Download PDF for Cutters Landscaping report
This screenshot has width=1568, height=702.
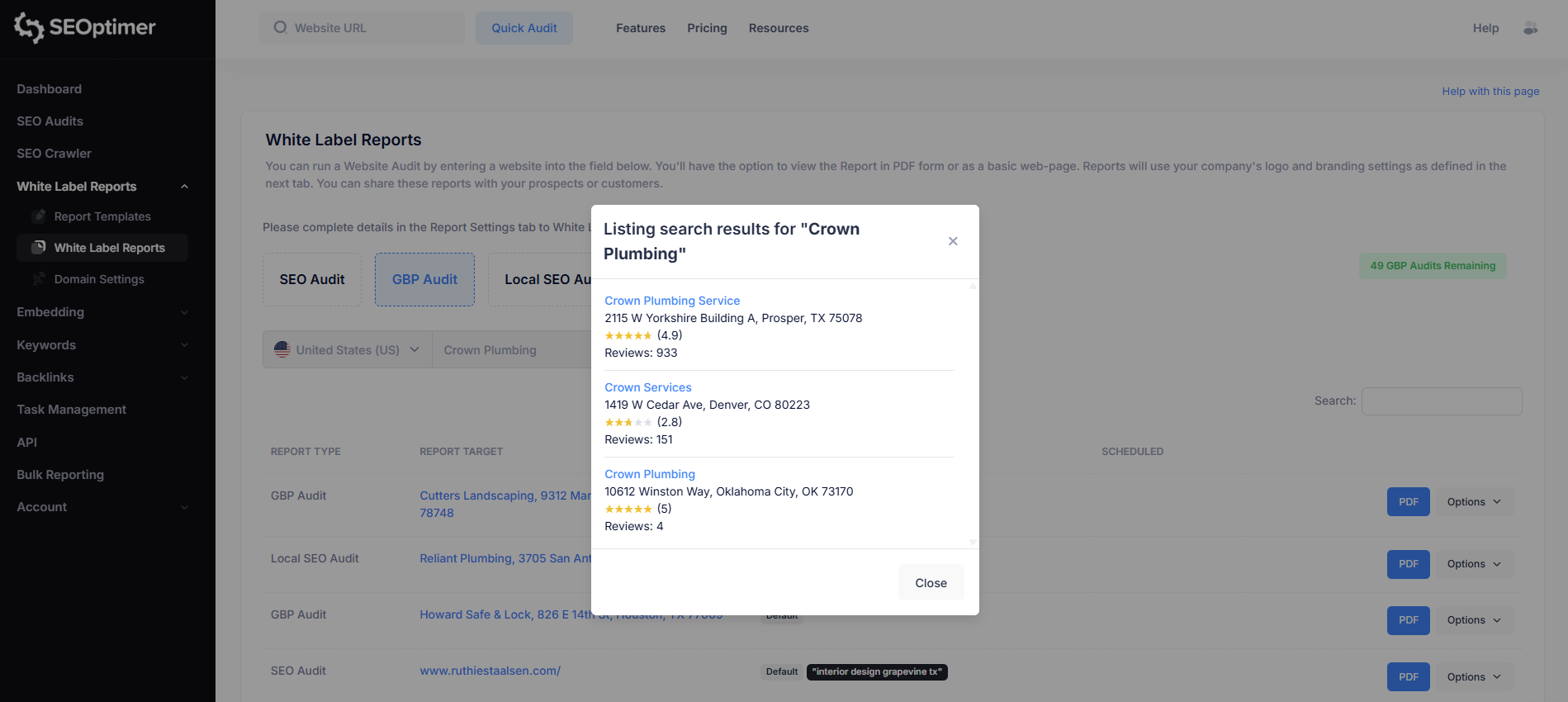(x=1409, y=502)
